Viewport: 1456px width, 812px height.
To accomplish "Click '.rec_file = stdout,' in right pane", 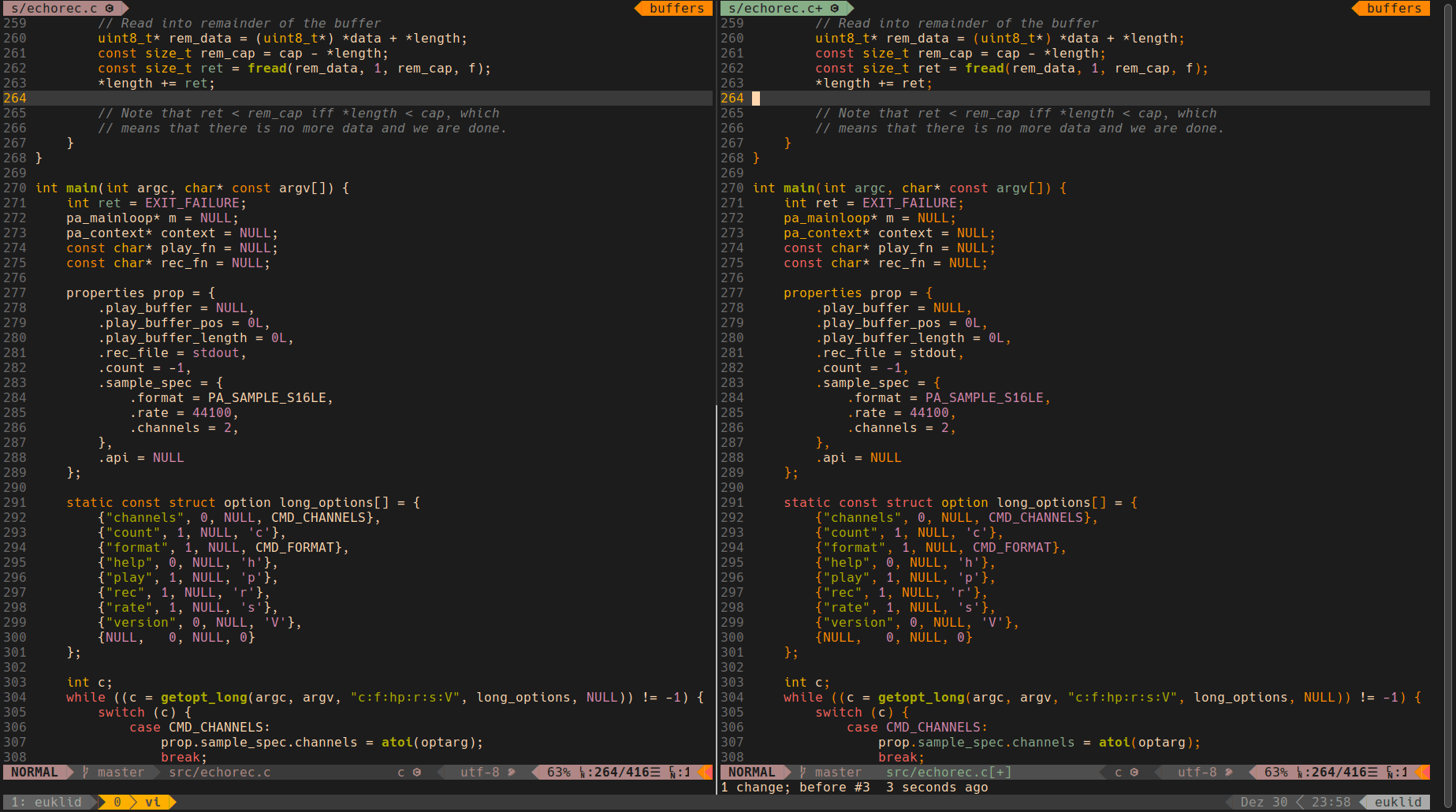I will (890, 353).
